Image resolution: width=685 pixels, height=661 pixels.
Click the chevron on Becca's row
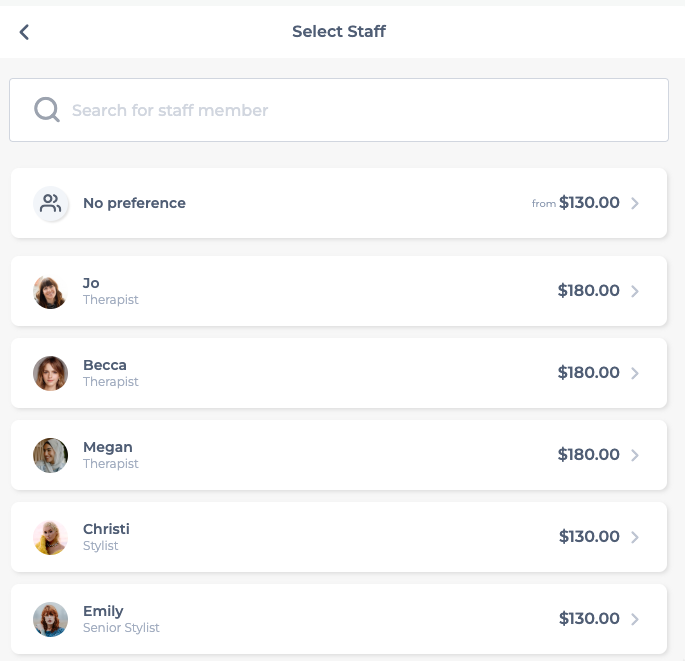coord(635,373)
